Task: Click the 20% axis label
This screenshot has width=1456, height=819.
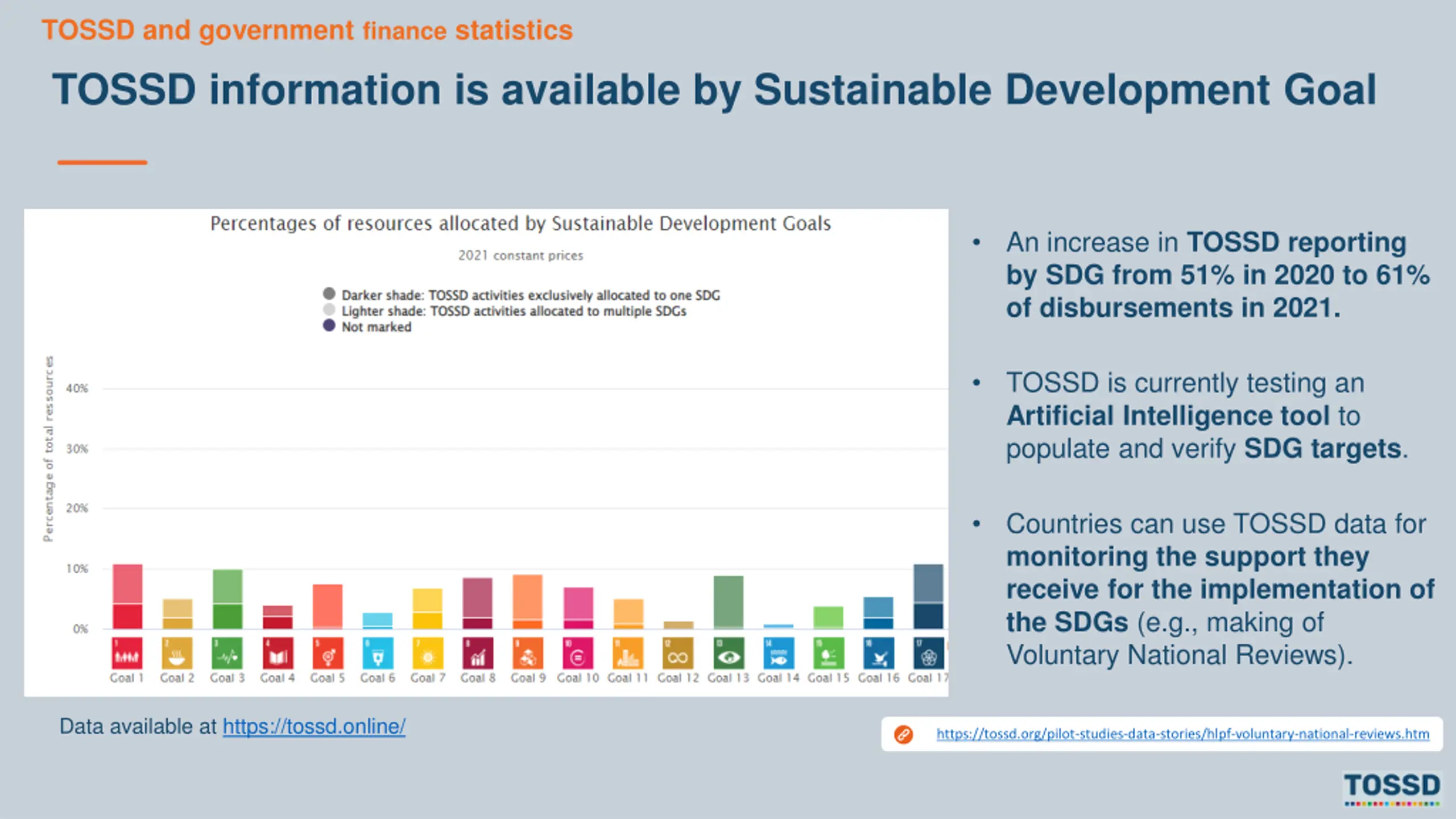Action: (x=77, y=508)
